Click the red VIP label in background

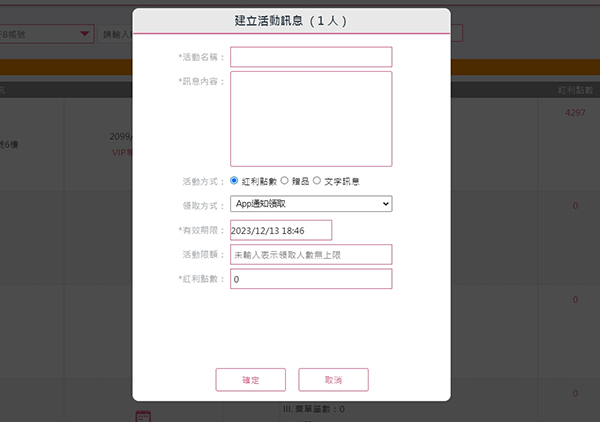pos(122,153)
